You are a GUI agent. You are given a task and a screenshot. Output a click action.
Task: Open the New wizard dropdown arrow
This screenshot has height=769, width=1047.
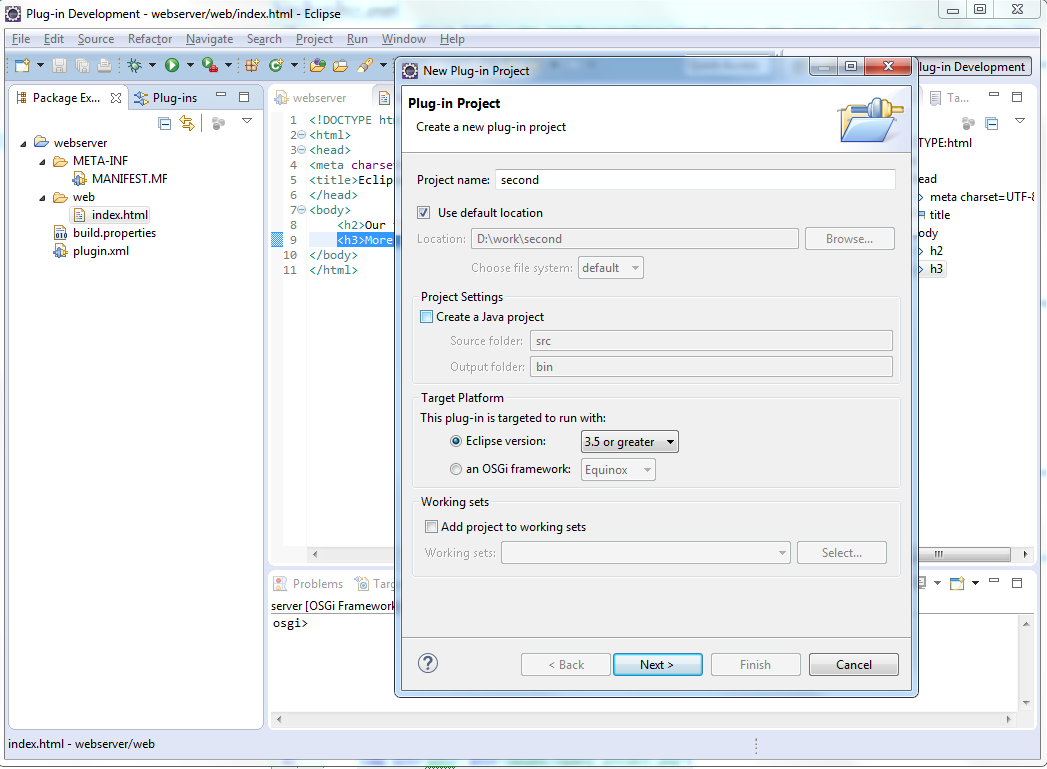pyautogui.click(x=40, y=65)
